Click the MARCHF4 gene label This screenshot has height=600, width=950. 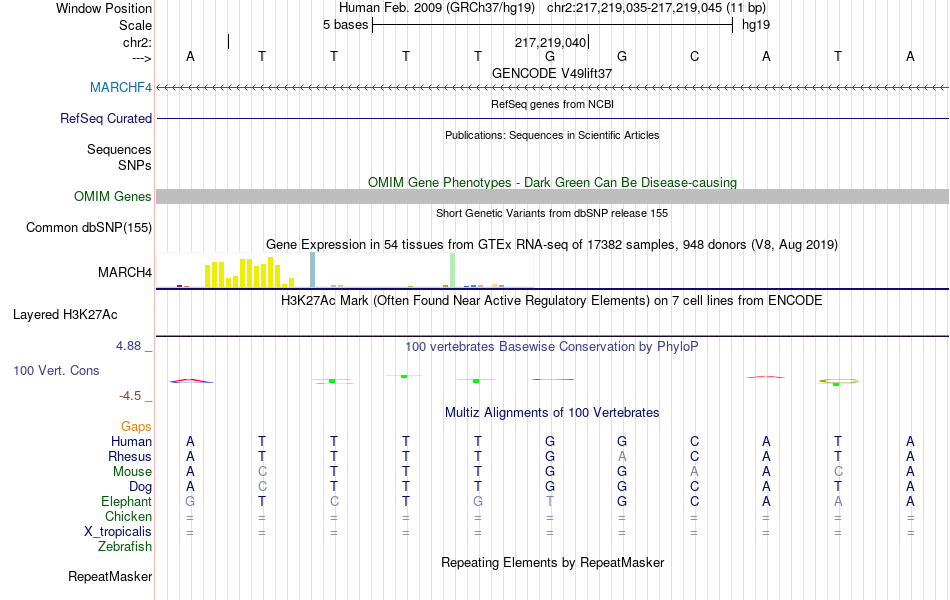click(121, 87)
